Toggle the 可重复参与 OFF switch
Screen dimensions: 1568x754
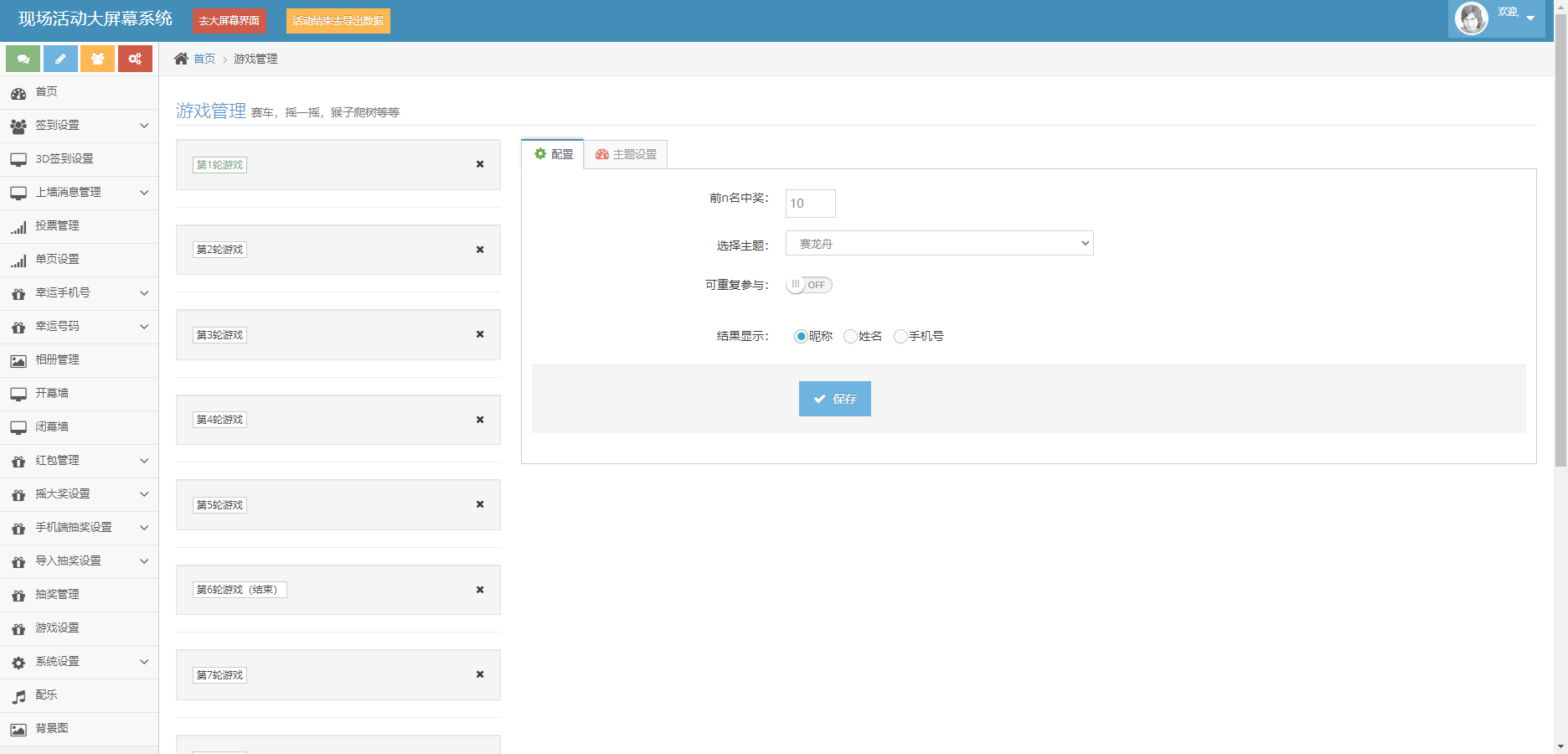(809, 285)
